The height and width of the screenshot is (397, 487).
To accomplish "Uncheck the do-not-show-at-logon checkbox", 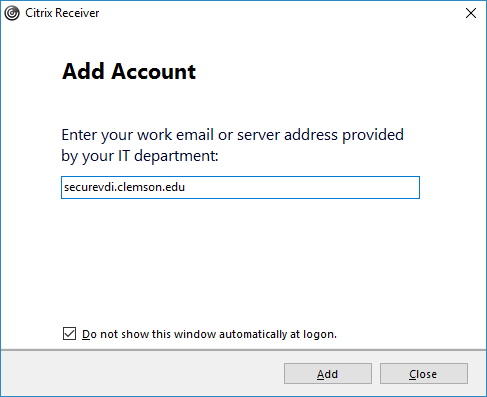I will pos(69,334).
